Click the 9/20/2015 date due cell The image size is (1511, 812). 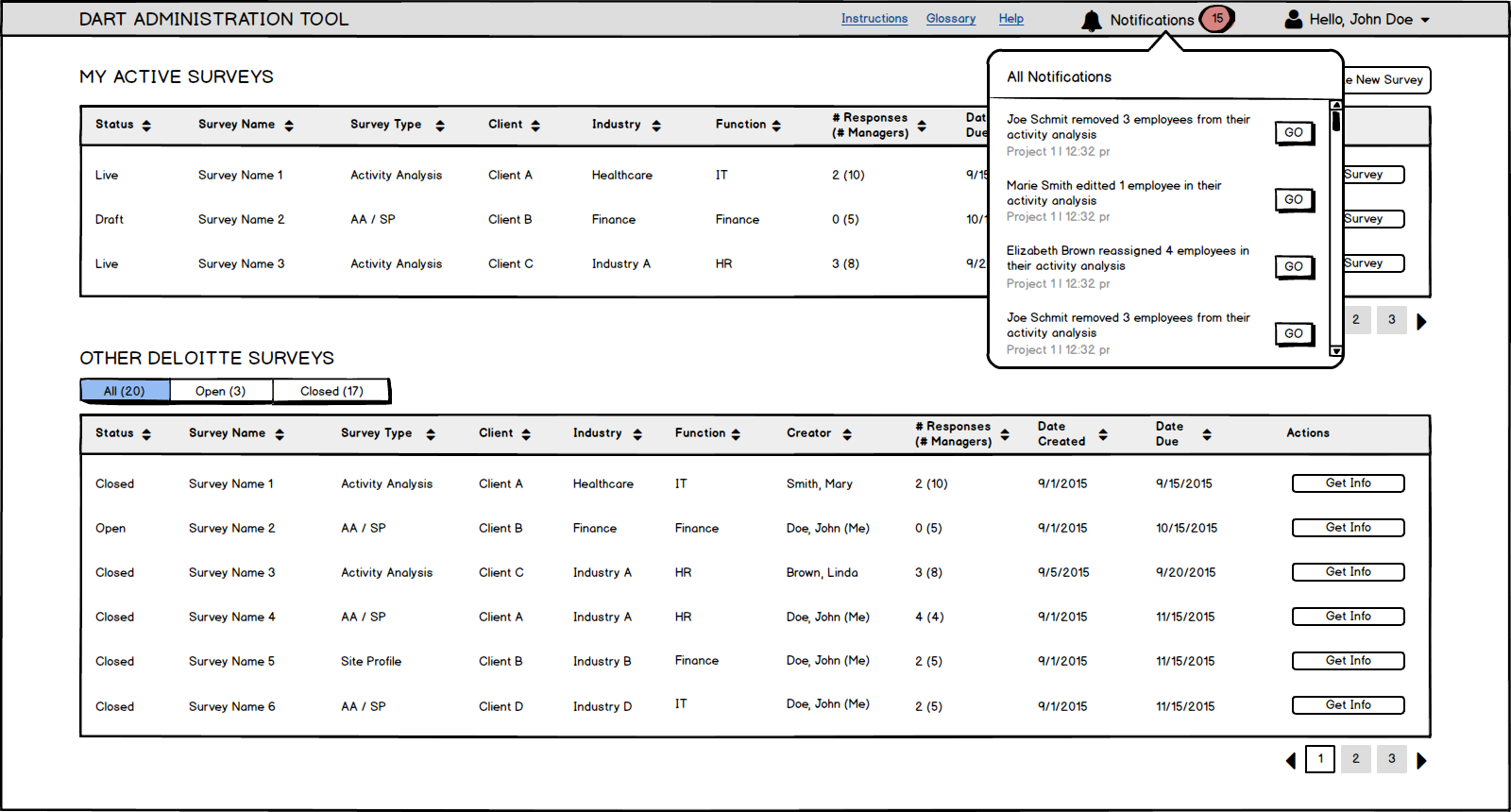pyautogui.click(x=1185, y=573)
